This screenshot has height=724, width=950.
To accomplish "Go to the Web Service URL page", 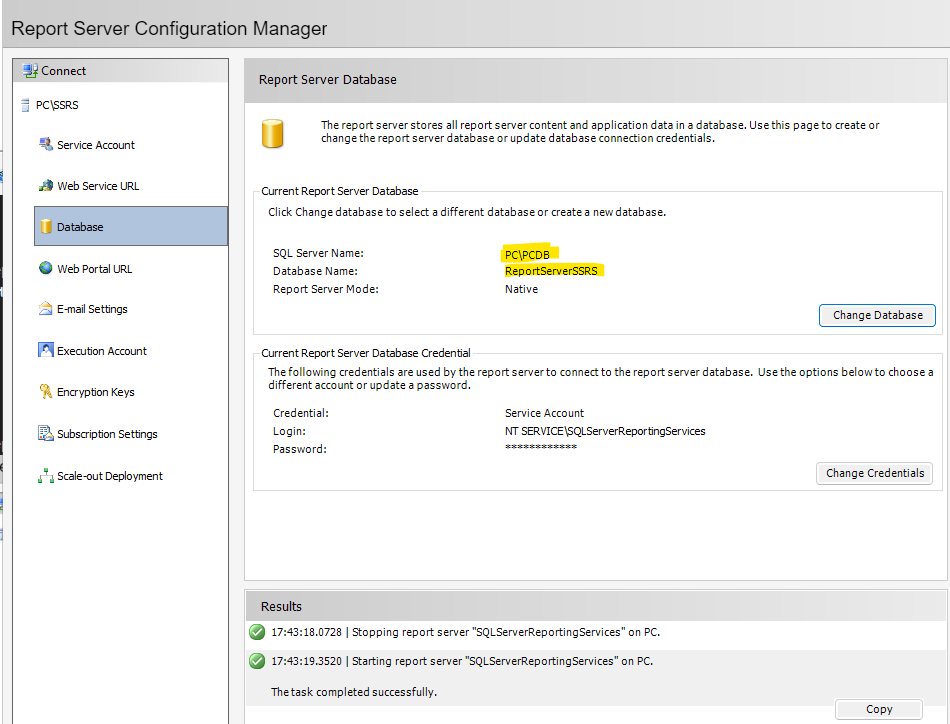I will pyautogui.click(x=98, y=186).
